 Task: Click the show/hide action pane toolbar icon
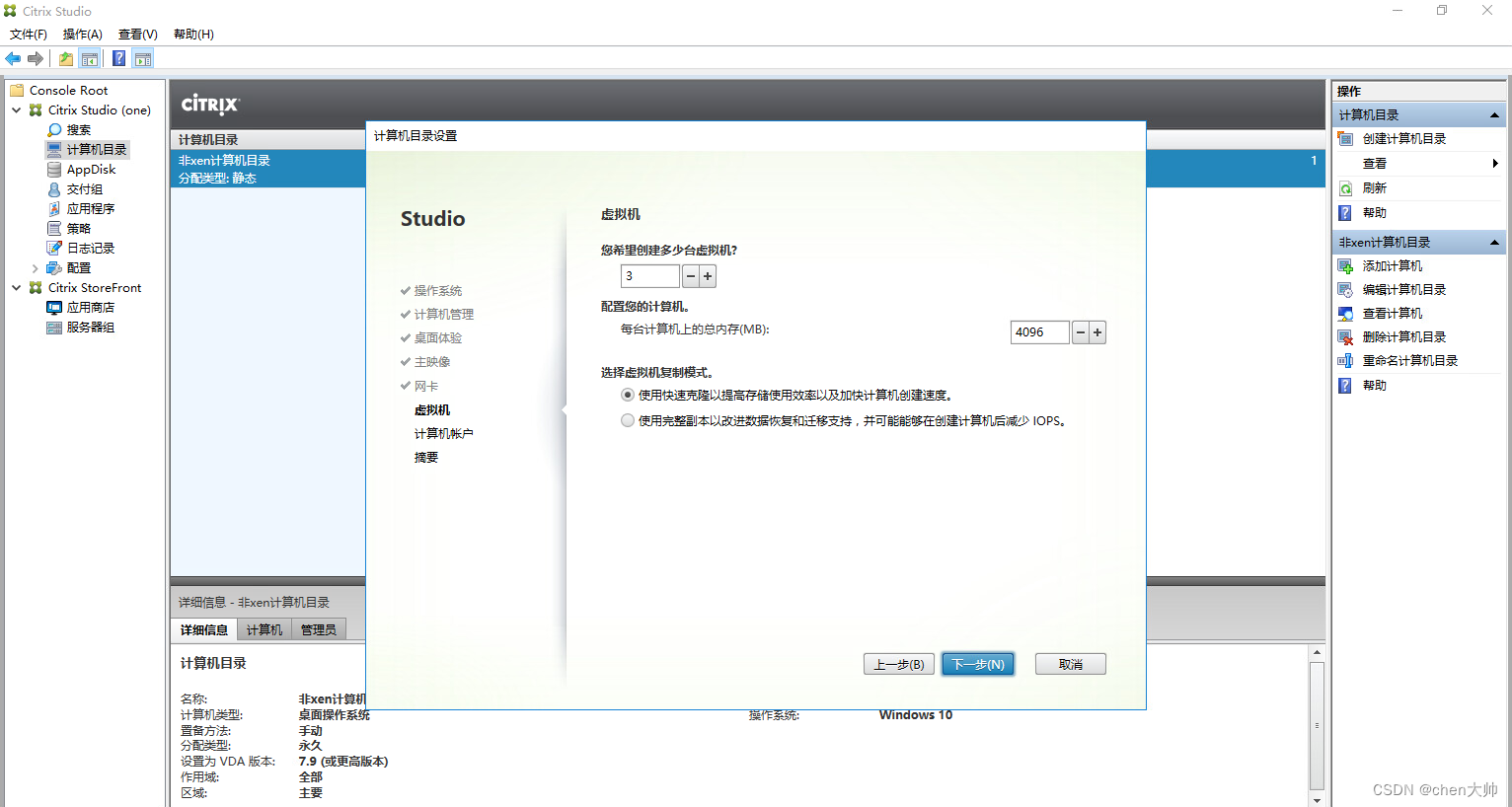coord(143,59)
